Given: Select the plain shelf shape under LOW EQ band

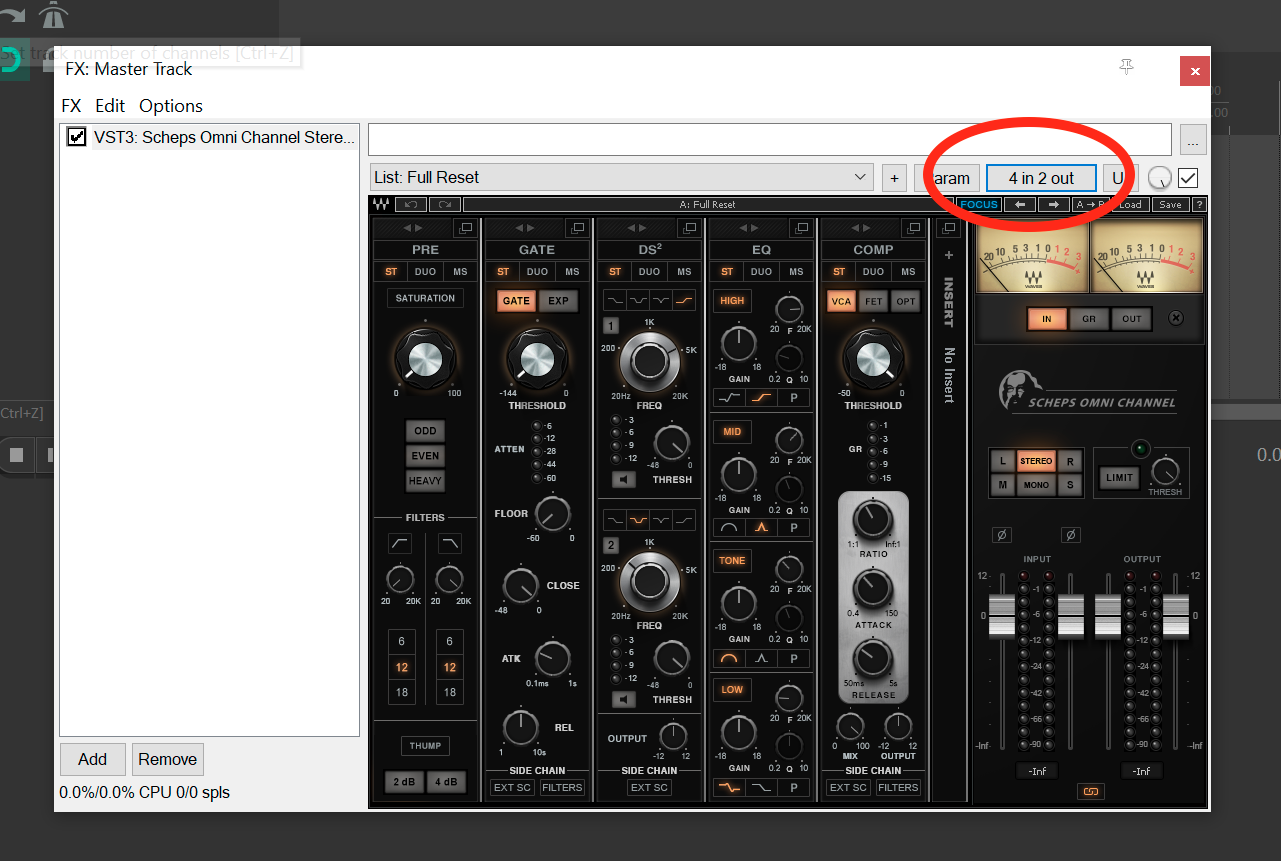Looking at the screenshot, I should pos(762,787).
